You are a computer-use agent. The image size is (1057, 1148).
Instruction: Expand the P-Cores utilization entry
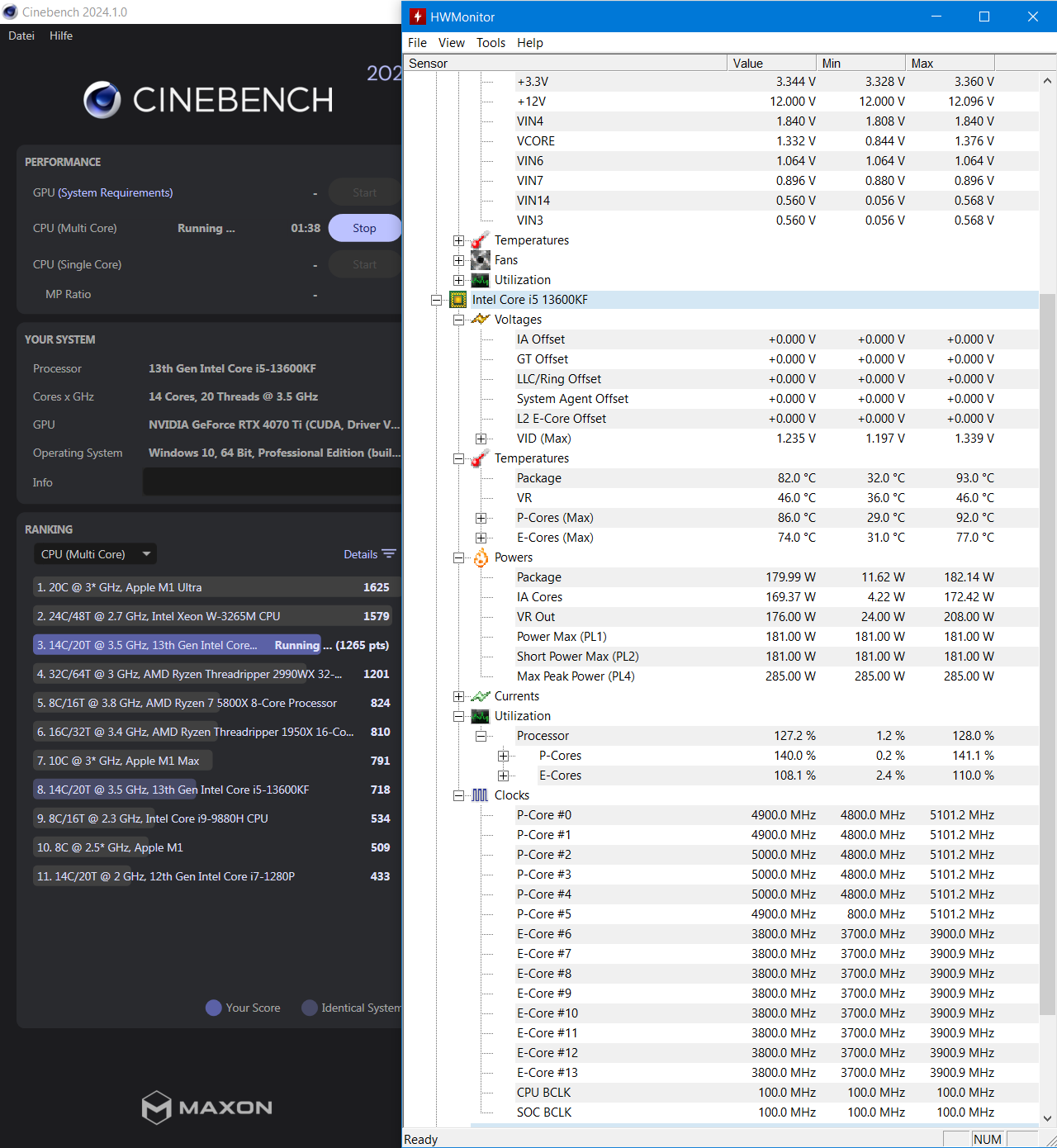click(x=503, y=756)
